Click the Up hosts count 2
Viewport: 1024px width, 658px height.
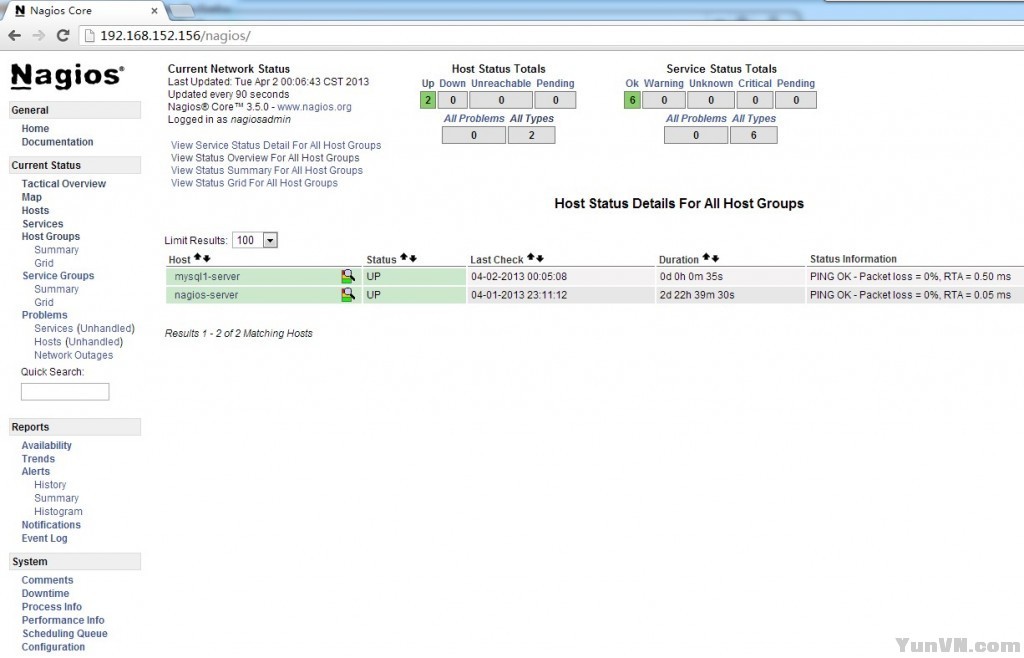[428, 100]
